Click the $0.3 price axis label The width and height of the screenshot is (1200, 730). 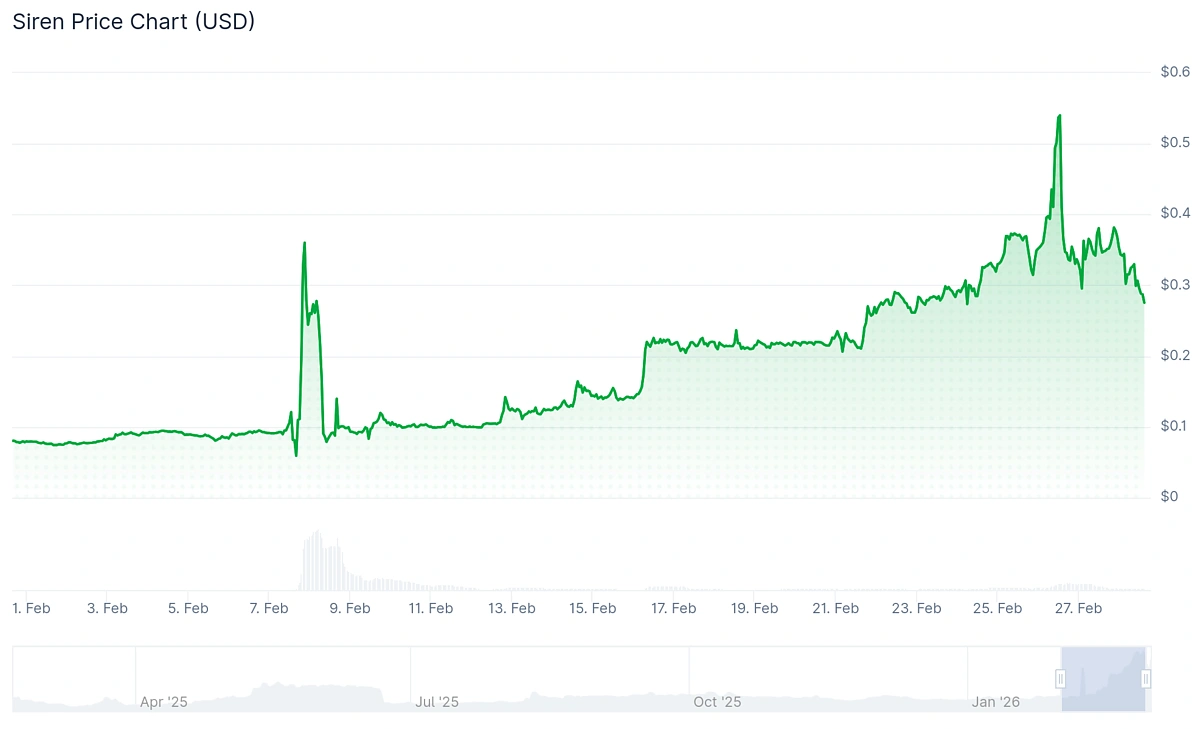point(1175,285)
